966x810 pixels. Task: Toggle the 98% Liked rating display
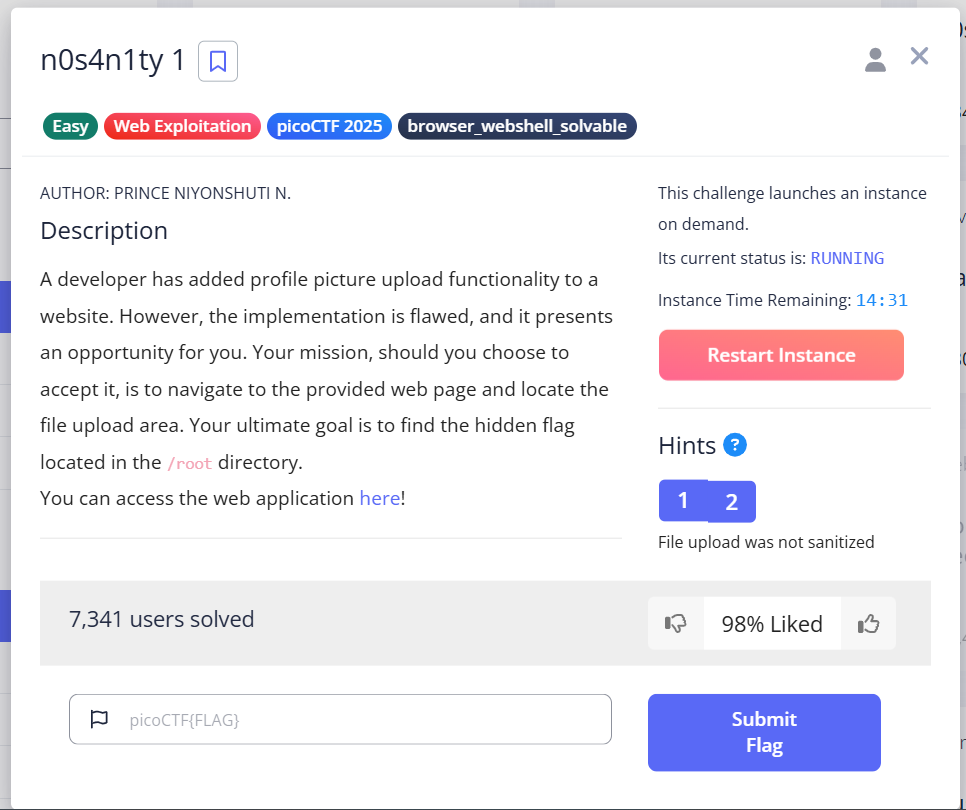click(772, 622)
